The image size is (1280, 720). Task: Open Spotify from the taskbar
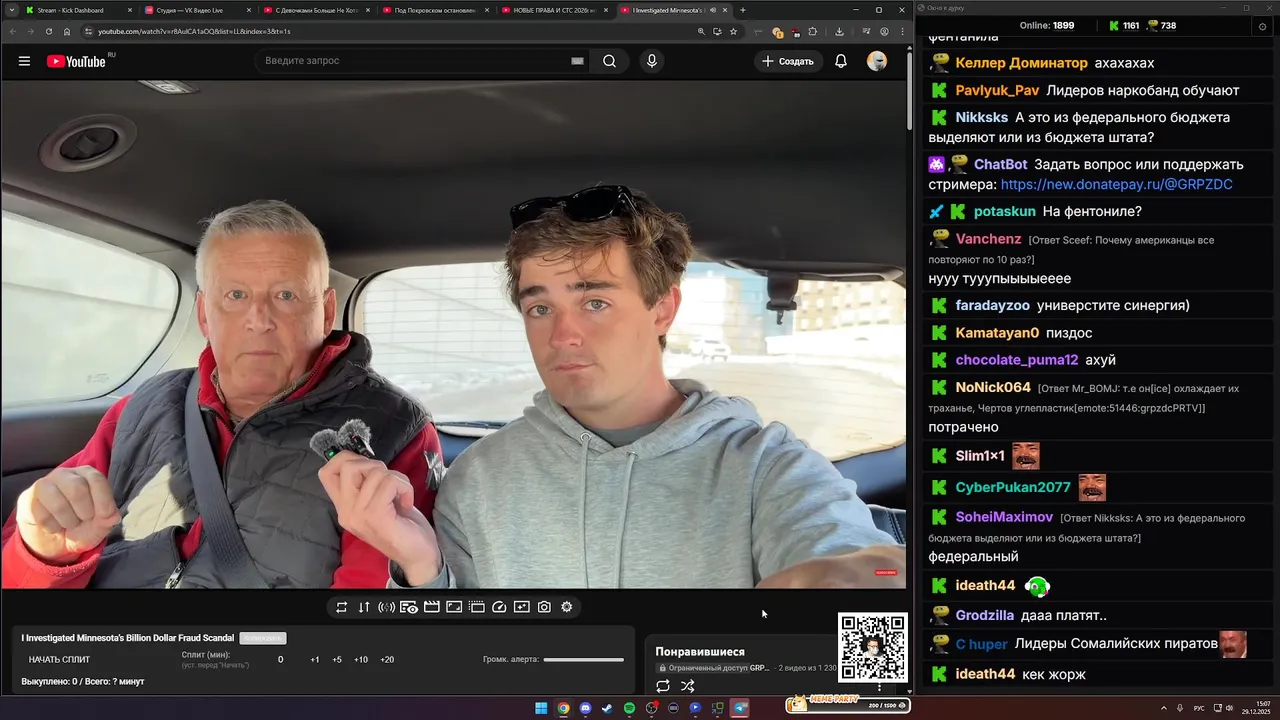click(x=629, y=708)
